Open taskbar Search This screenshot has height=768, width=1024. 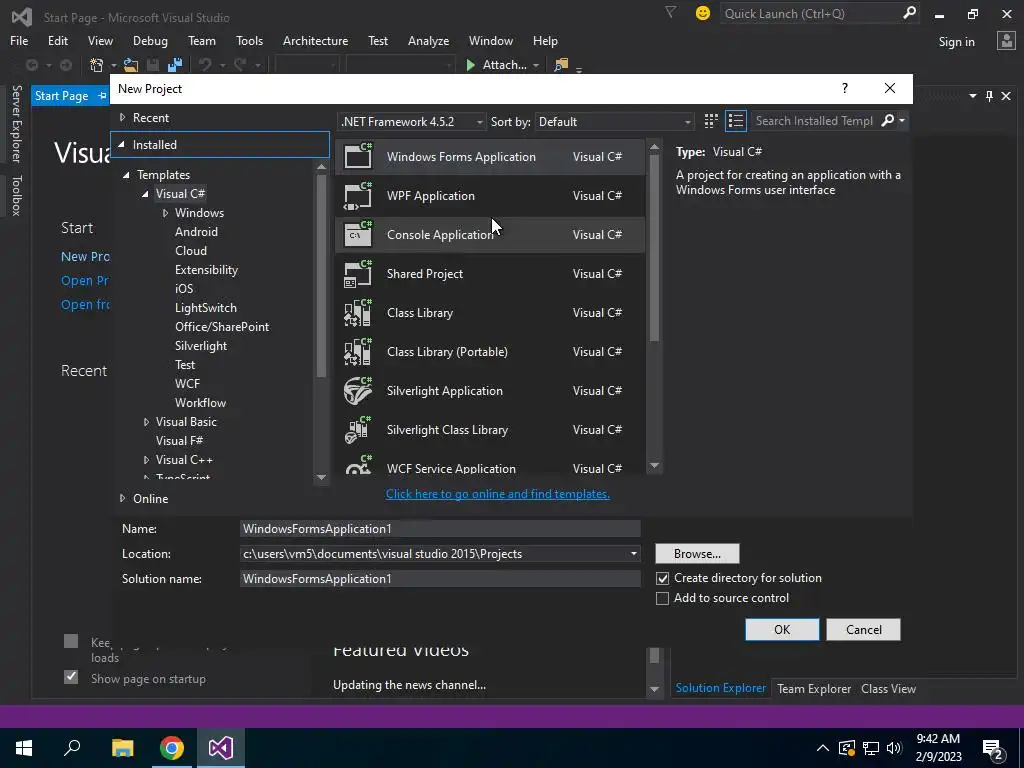72,748
